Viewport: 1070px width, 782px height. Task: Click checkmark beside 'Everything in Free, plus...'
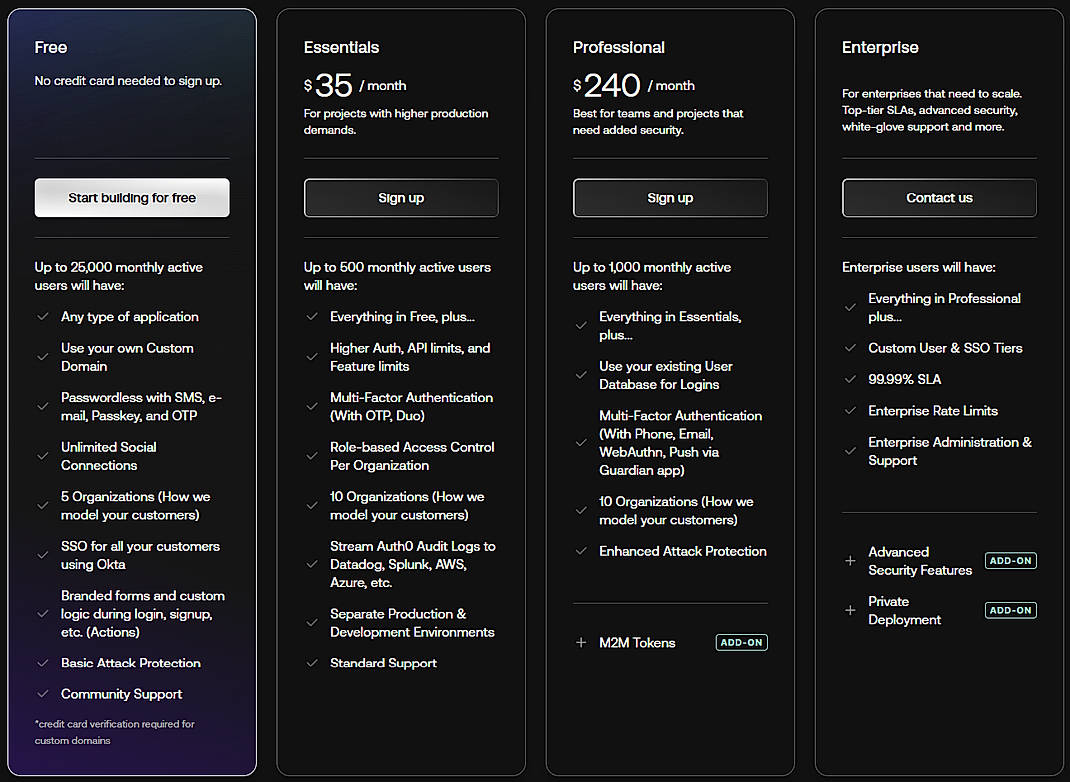[x=312, y=317]
